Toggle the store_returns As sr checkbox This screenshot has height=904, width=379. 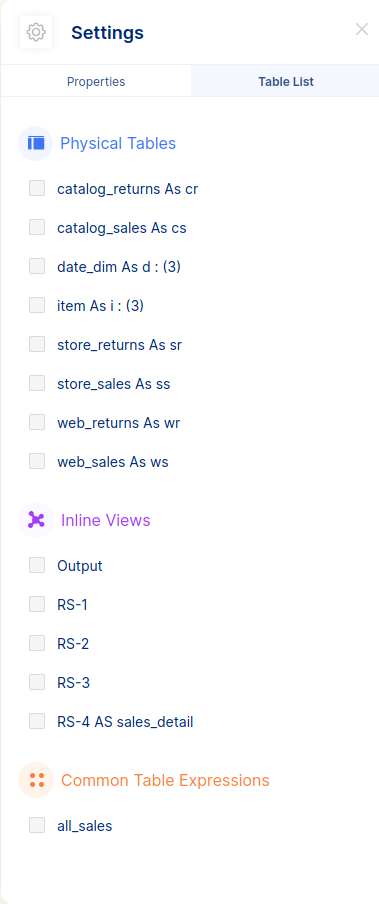click(x=37, y=344)
